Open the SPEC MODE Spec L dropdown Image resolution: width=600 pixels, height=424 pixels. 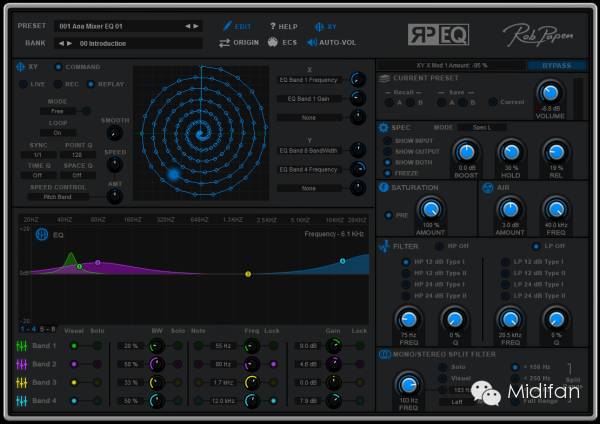click(x=482, y=127)
